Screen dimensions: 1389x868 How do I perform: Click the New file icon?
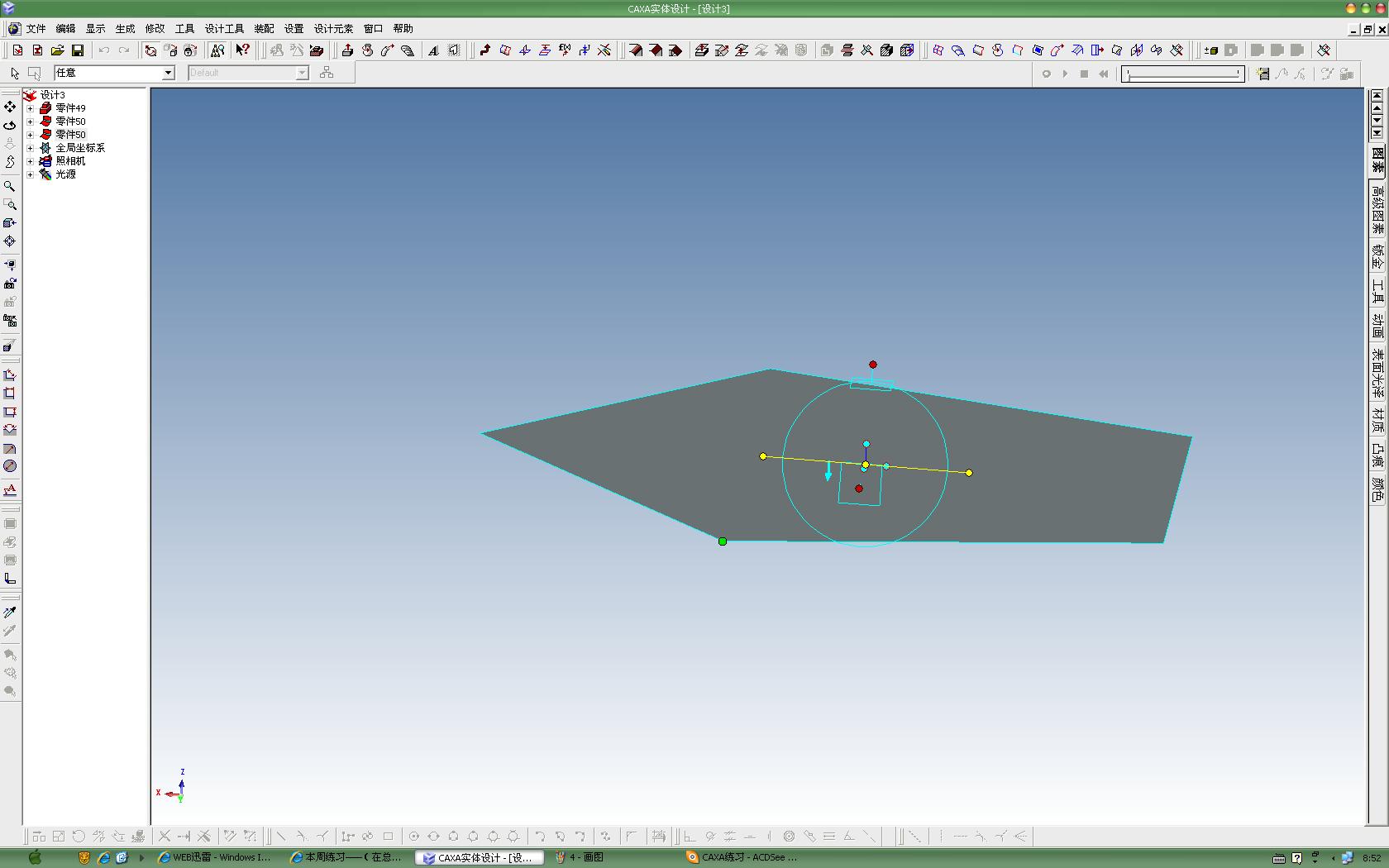17,50
